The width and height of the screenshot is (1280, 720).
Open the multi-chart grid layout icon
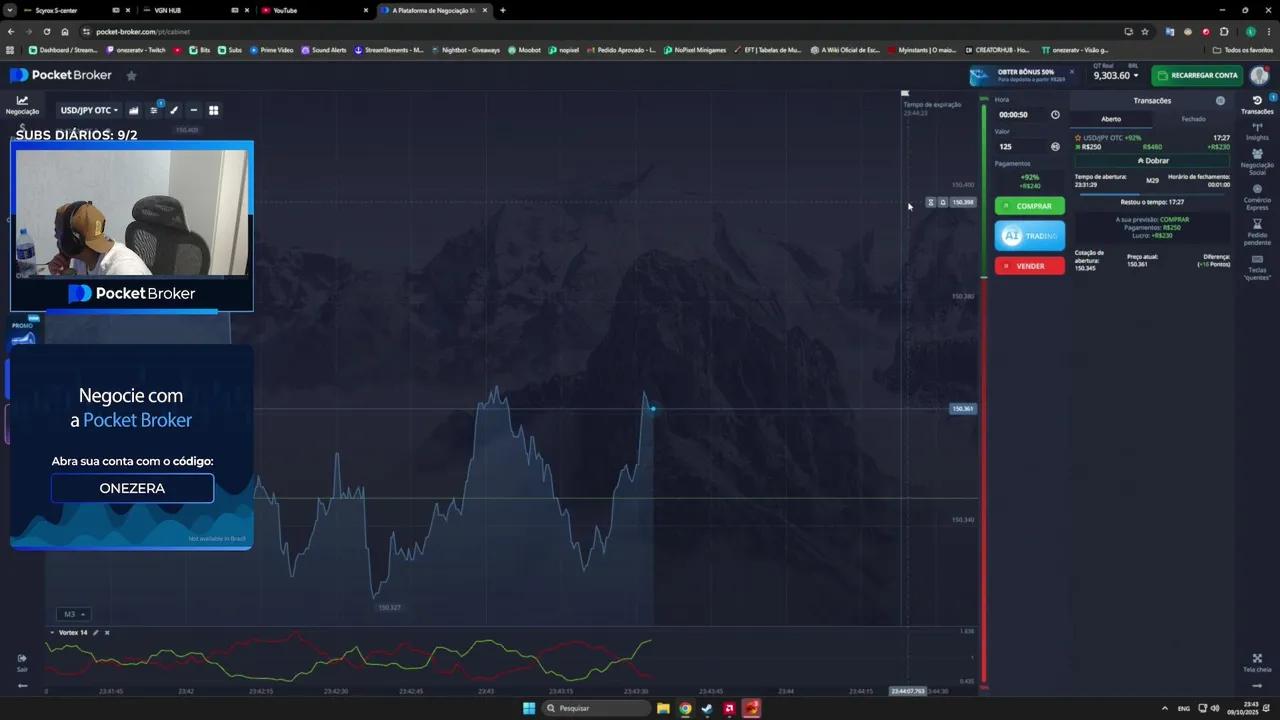coord(213,110)
